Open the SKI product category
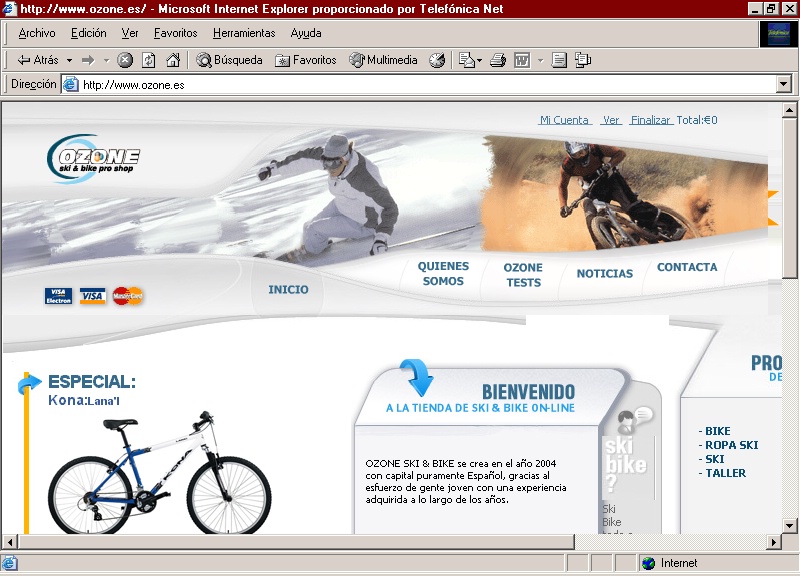Viewport: 800px width, 576px height. click(x=714, y=459)
